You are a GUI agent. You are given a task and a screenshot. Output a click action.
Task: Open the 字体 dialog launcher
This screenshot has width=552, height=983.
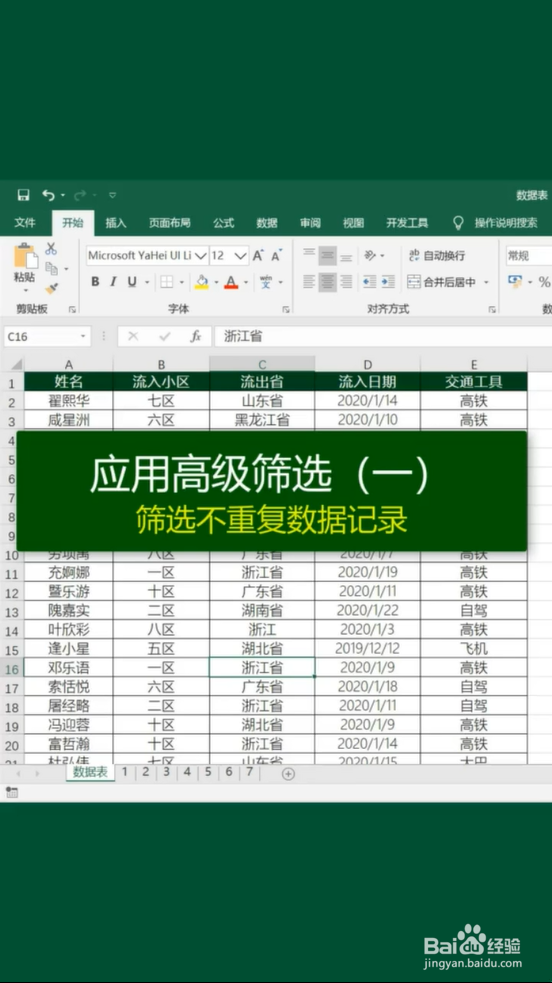tap(286, 309)
